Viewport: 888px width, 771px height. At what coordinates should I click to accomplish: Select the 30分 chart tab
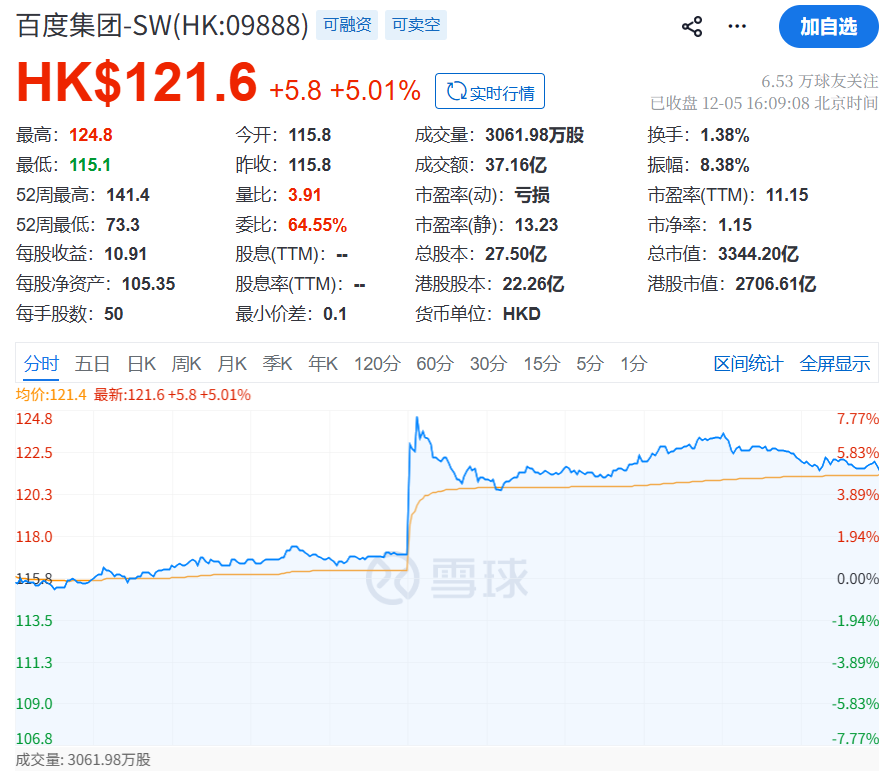(x=489, y=364)
